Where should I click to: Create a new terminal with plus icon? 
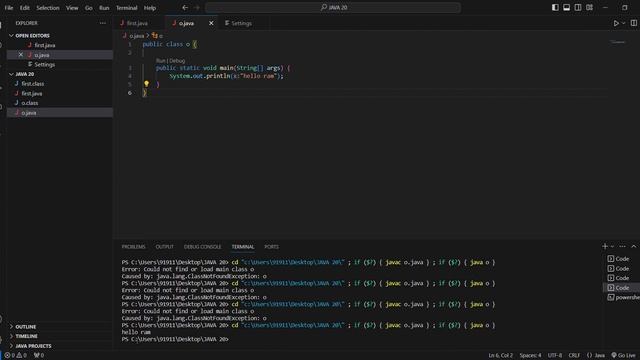coord(605,247)
